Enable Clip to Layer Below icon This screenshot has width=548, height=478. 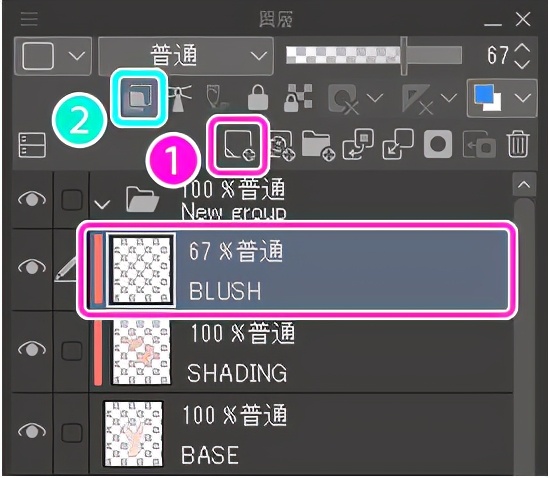pyautogui.click(x=138, y=97)
